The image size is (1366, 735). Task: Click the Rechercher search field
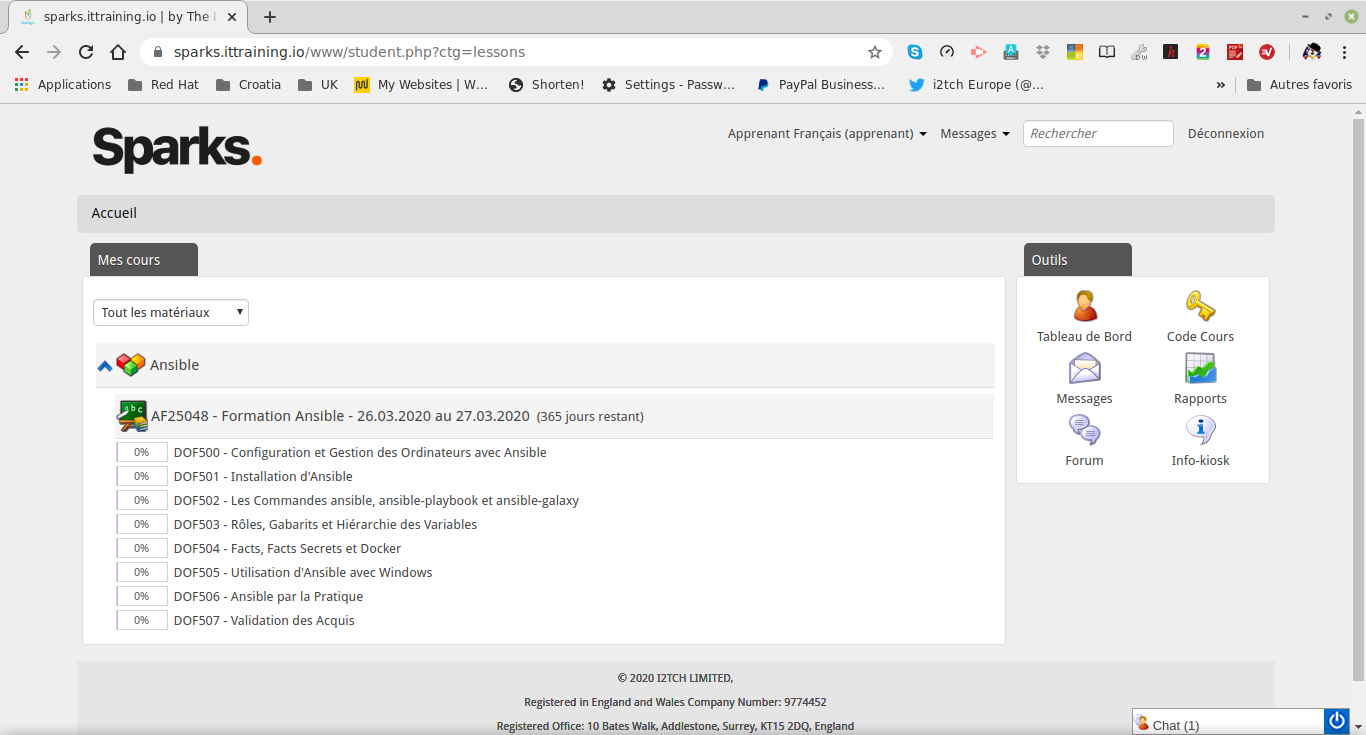(1098, 134)
